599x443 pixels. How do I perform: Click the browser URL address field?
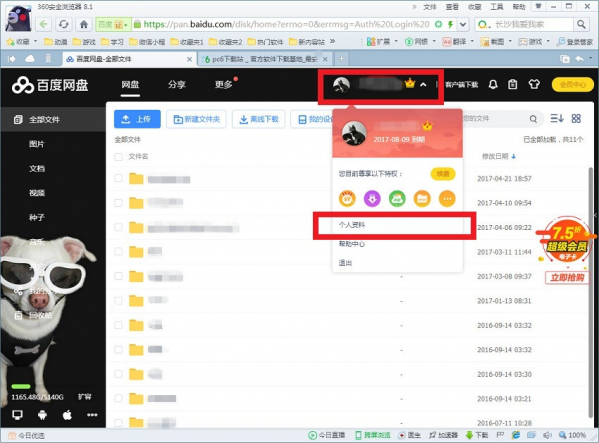click(287, 24)
